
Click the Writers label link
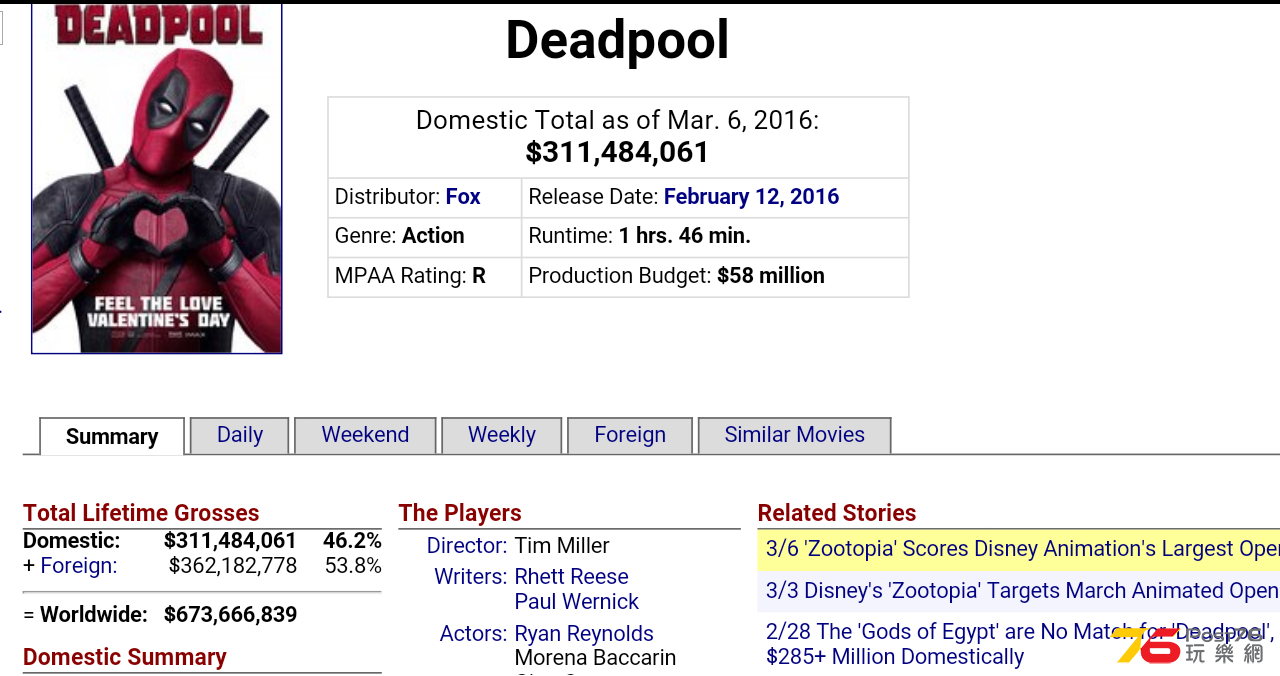tap(471, 577)
